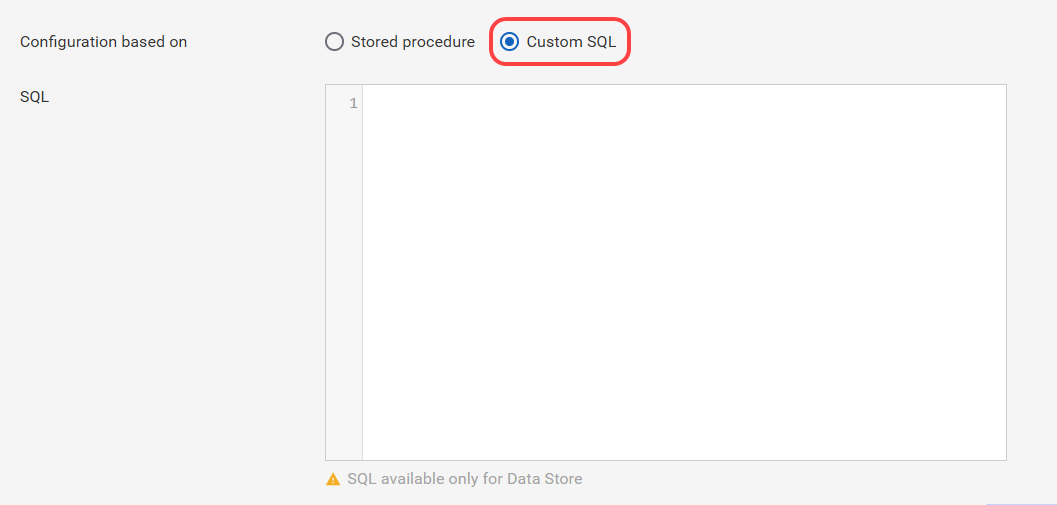Click the orange warning triangle icon
The height and width of the screenshot is (505, 1057).
click(333, 479)
